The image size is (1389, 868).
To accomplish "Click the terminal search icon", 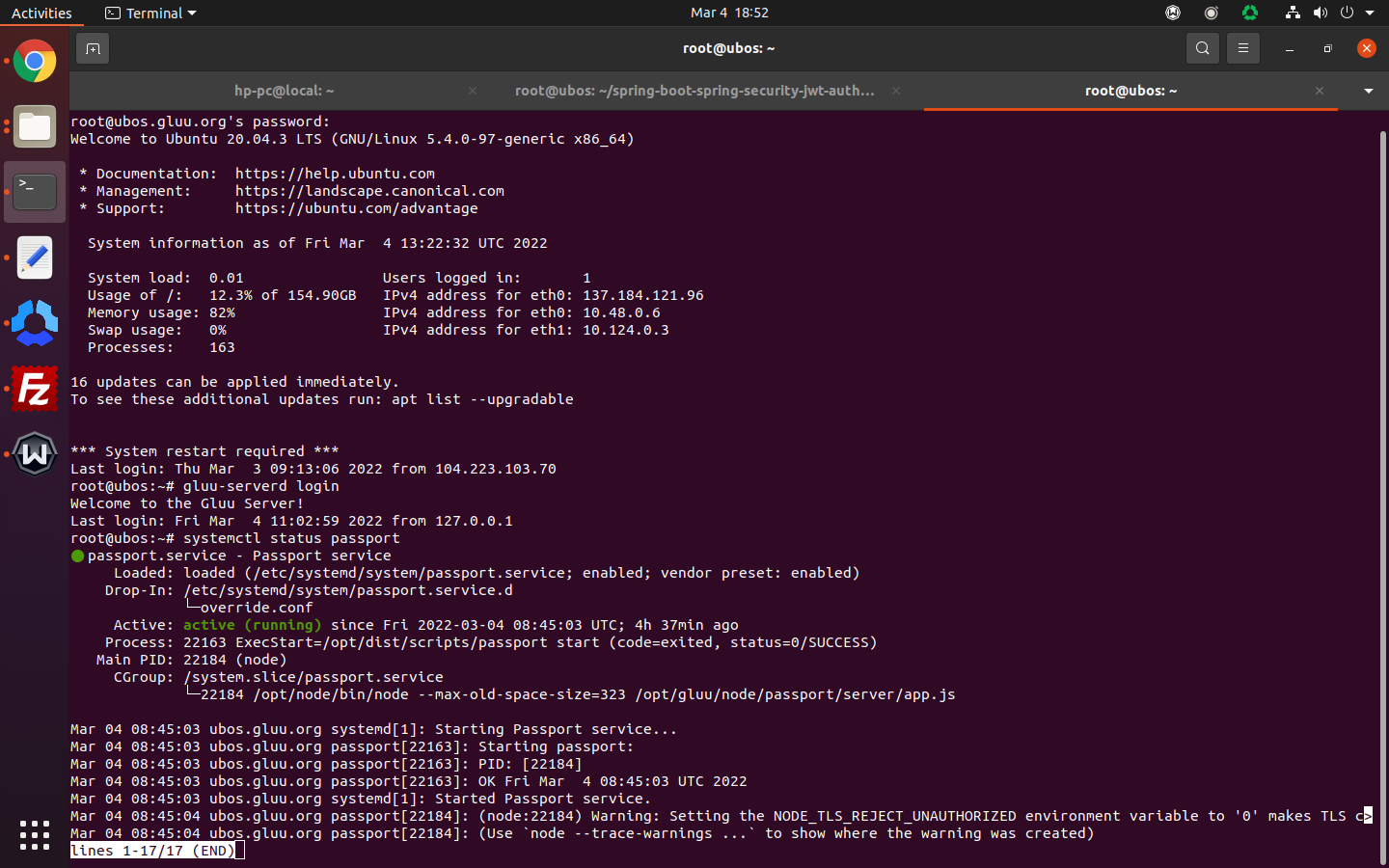I will 1203,48.
